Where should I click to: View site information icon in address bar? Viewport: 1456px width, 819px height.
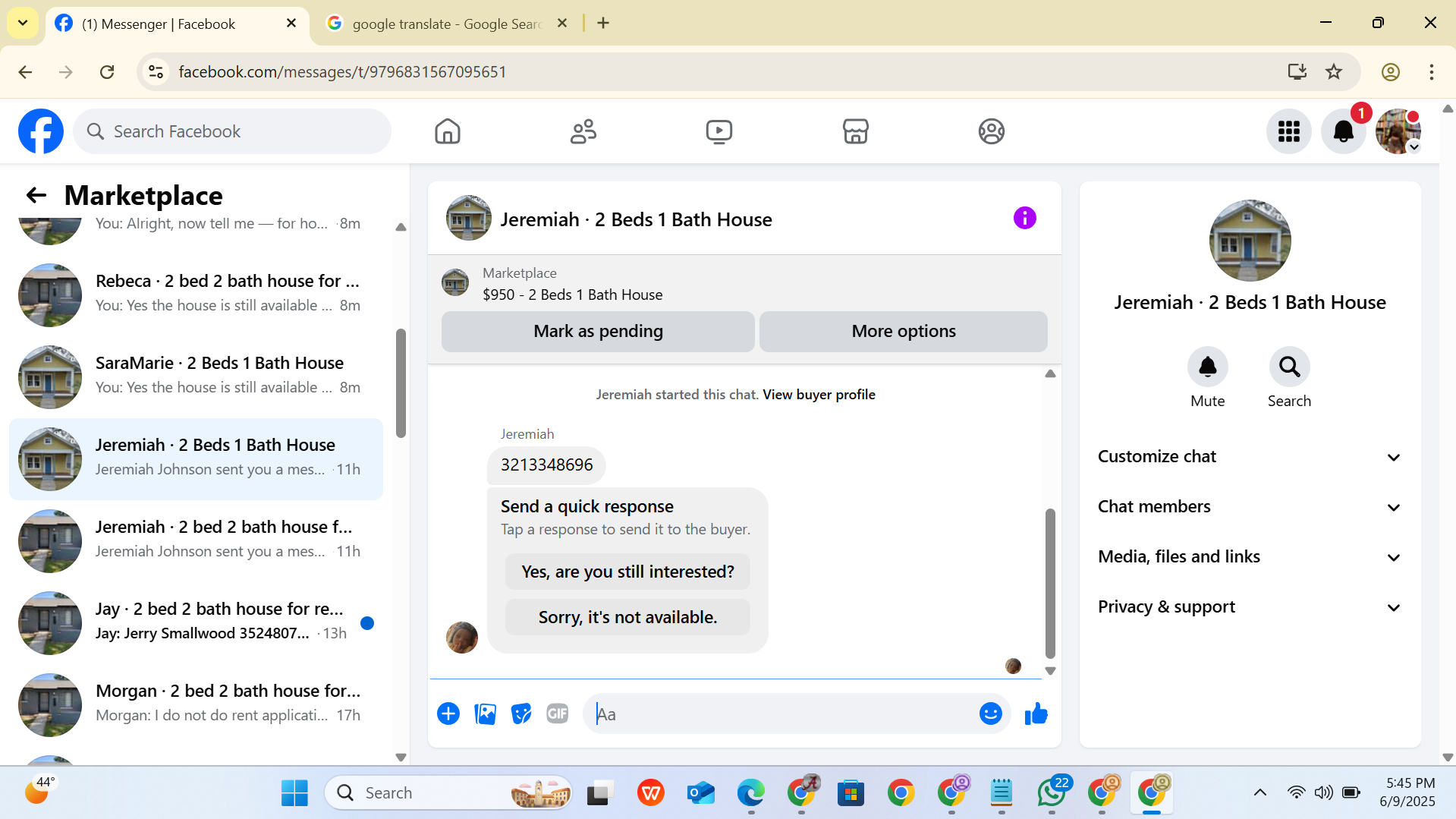pos(156,72)
